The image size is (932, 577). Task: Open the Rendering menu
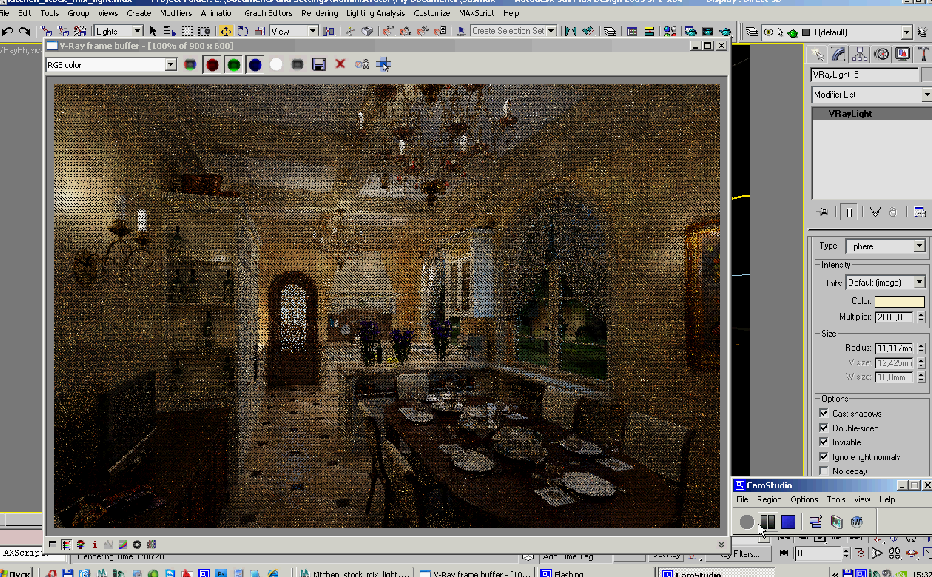click(320, 12)
